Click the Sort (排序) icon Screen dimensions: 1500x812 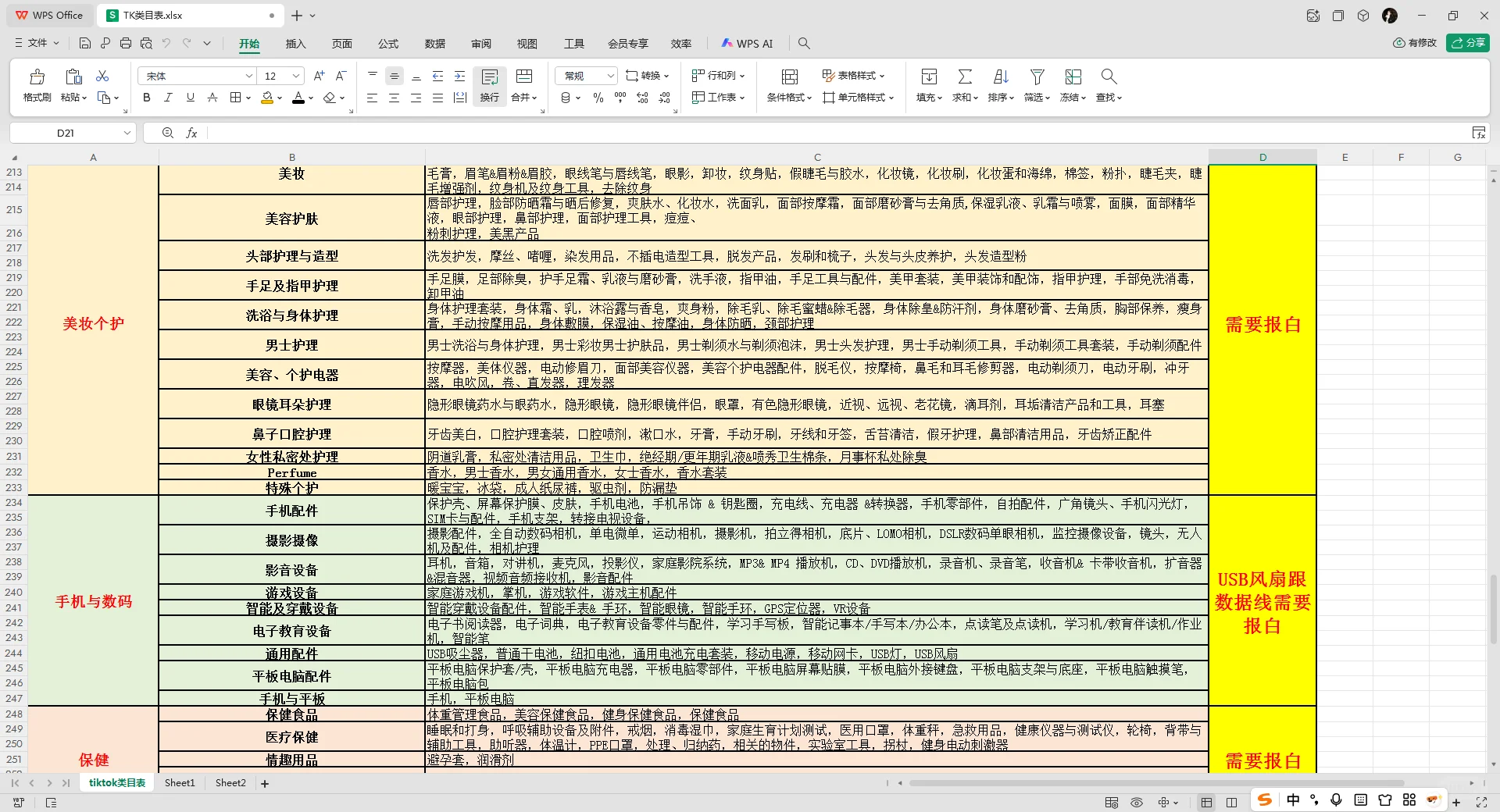click(1001, 77)
